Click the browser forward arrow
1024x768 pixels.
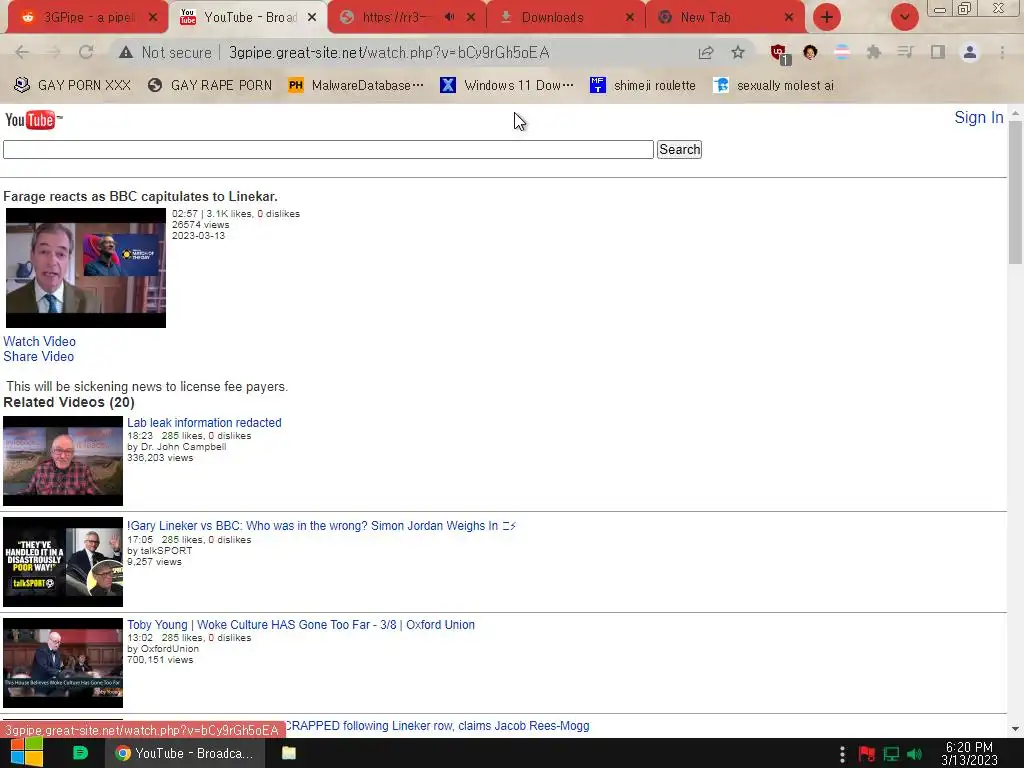coord(54,52)
